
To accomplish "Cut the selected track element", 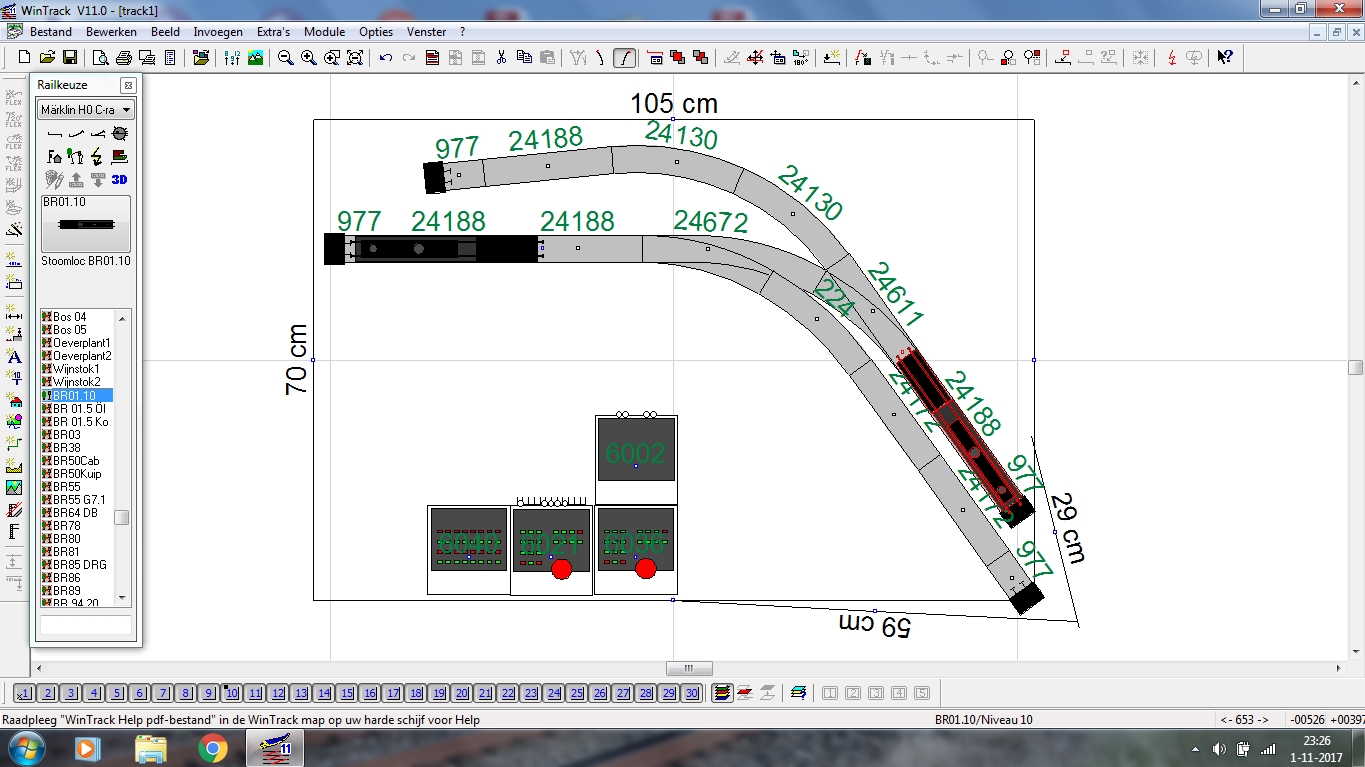I will 501,58.
